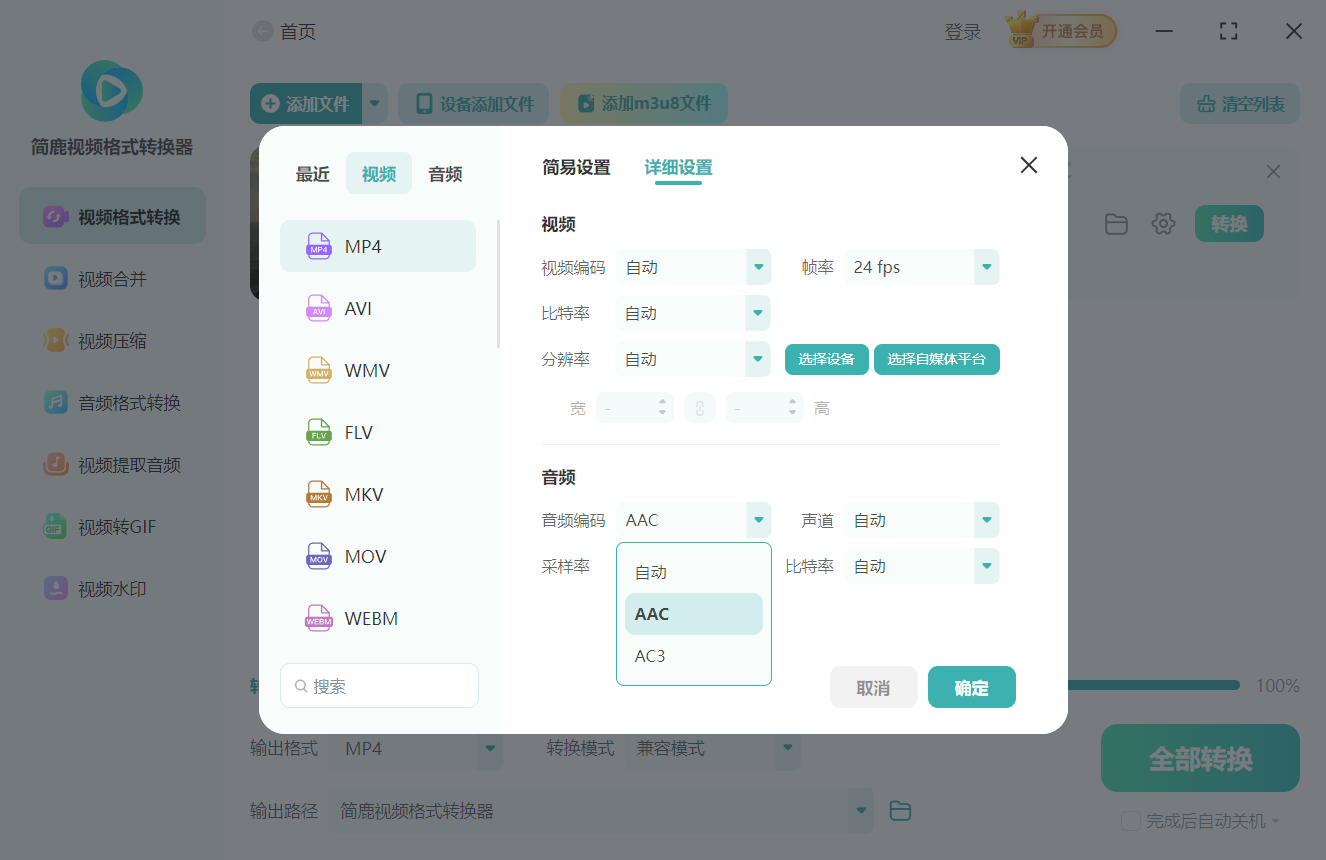This screenshot has height=860, width=1326.
Task: Switch to the 音频 format tab
Action: coord(445,174)
